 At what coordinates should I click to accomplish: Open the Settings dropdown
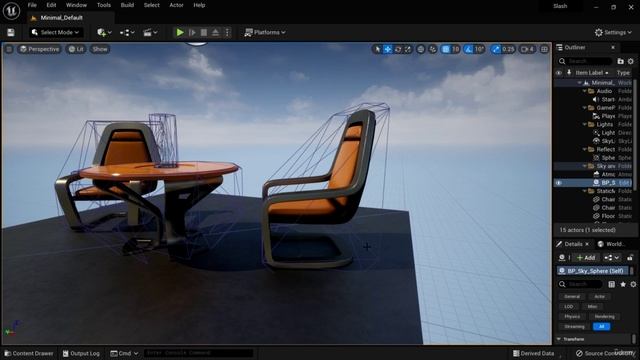pos(613,32)
